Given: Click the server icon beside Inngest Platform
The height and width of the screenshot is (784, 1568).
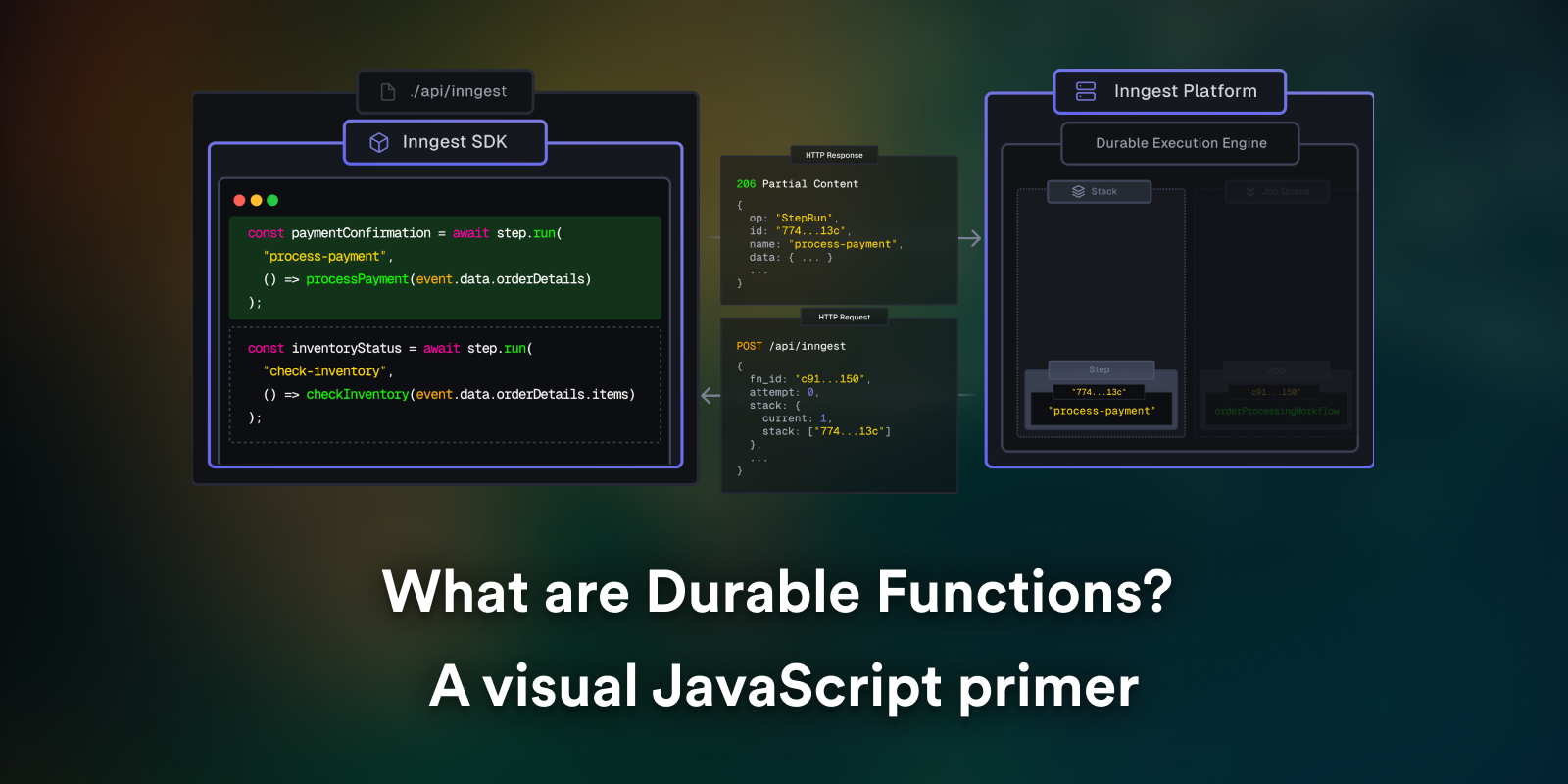Looking at the screenshot, I should tap(1086, 91).
